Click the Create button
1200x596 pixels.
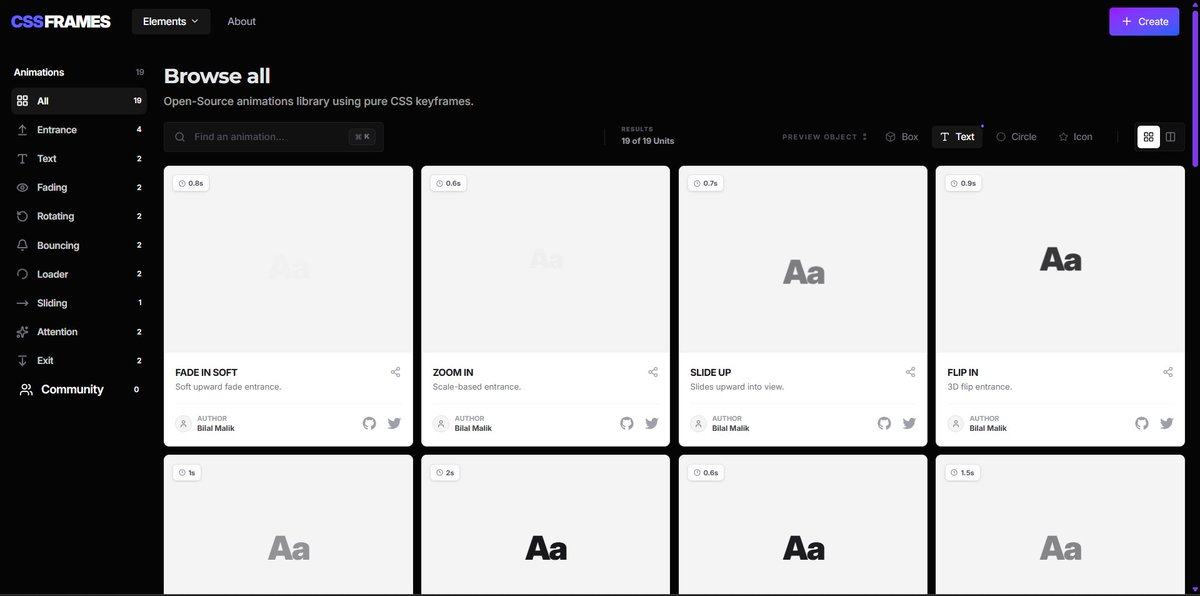1143,20
